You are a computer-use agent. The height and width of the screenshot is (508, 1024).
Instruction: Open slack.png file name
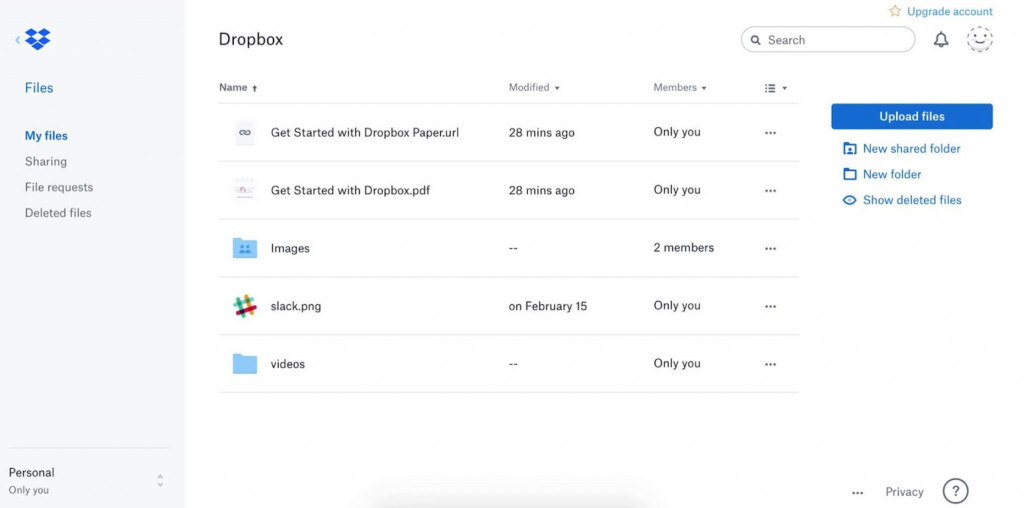pos(296,306)
